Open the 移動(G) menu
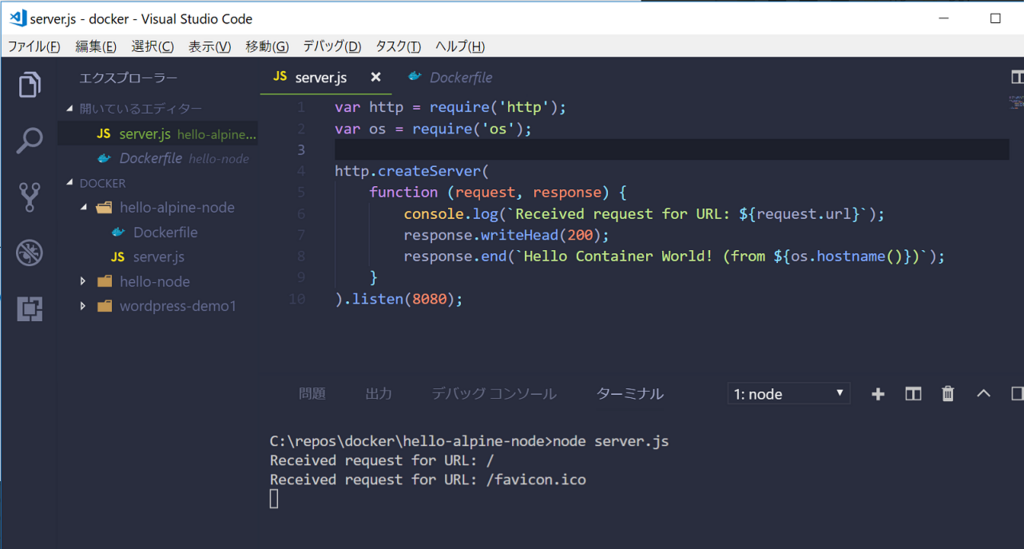 (x=267, y=46)
